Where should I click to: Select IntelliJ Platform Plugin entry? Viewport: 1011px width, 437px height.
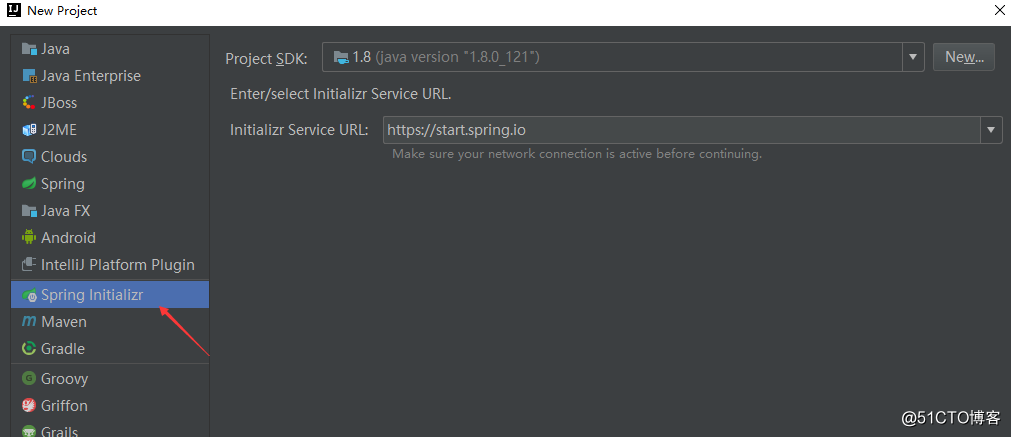coord(110,265)
